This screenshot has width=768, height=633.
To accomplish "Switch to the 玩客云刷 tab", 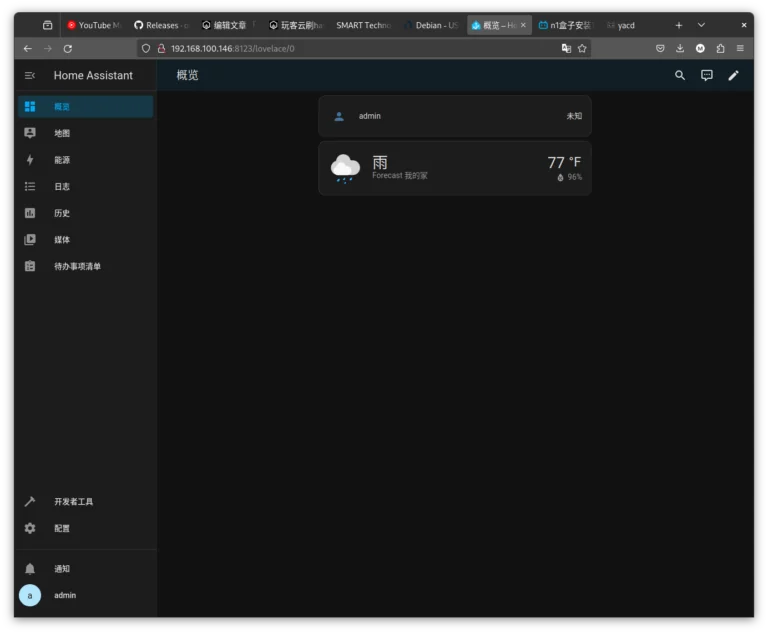I will [x=296, y=25].
